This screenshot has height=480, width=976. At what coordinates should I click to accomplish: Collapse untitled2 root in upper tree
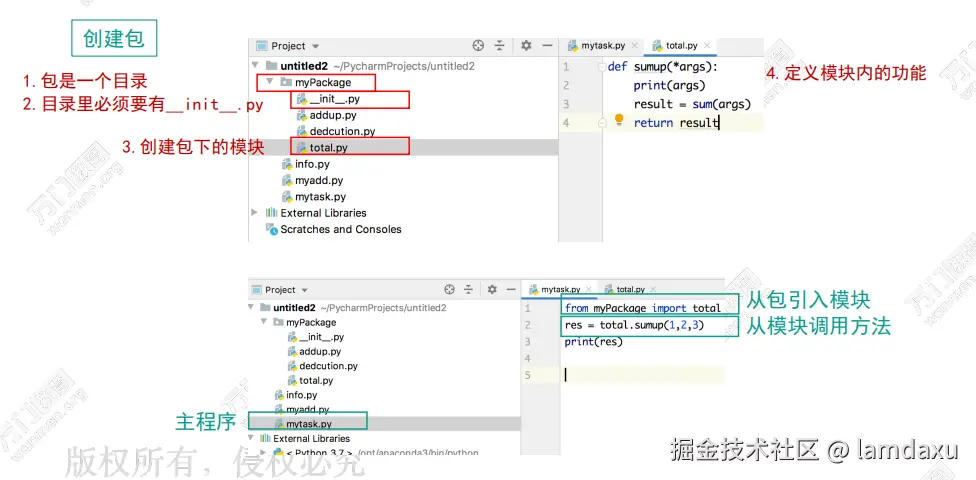click(255, 65)
